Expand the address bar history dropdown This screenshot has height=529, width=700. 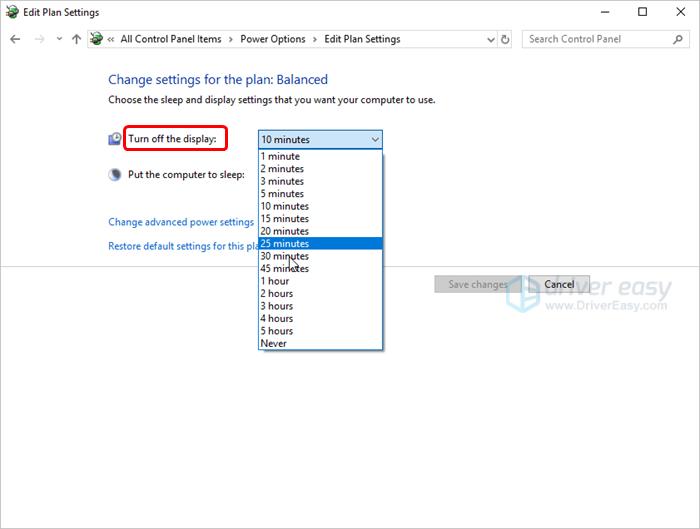click(491, 39)
